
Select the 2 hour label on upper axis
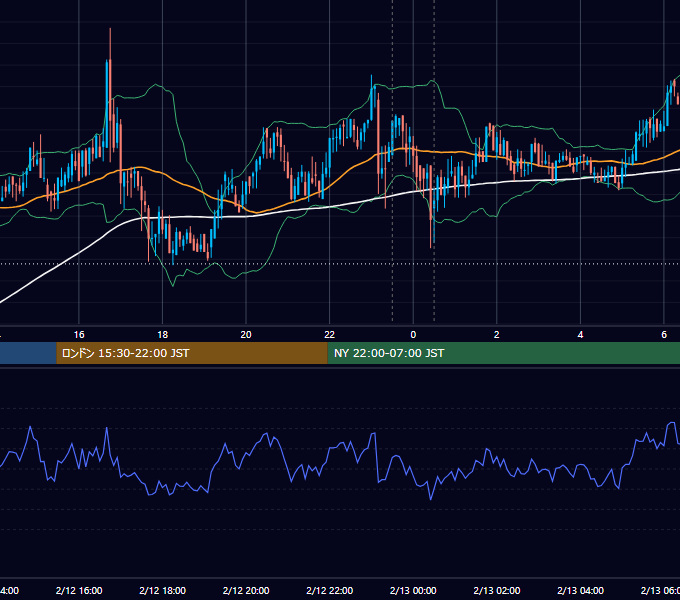pyautogui.click(x=497, y=334)
